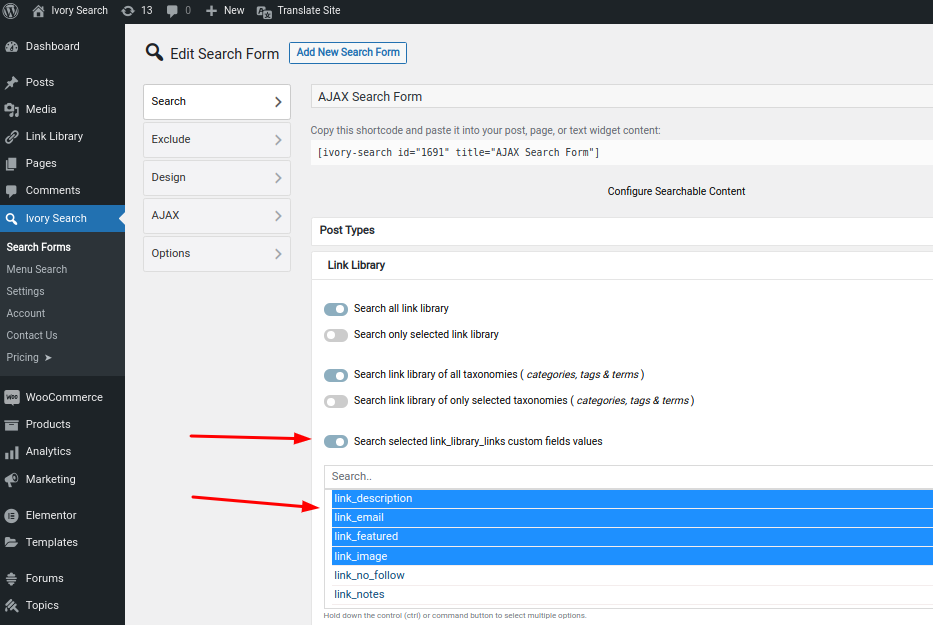Expand the Design section chevron
Viewport: 933px width, 625px height.
coord(278,178)
